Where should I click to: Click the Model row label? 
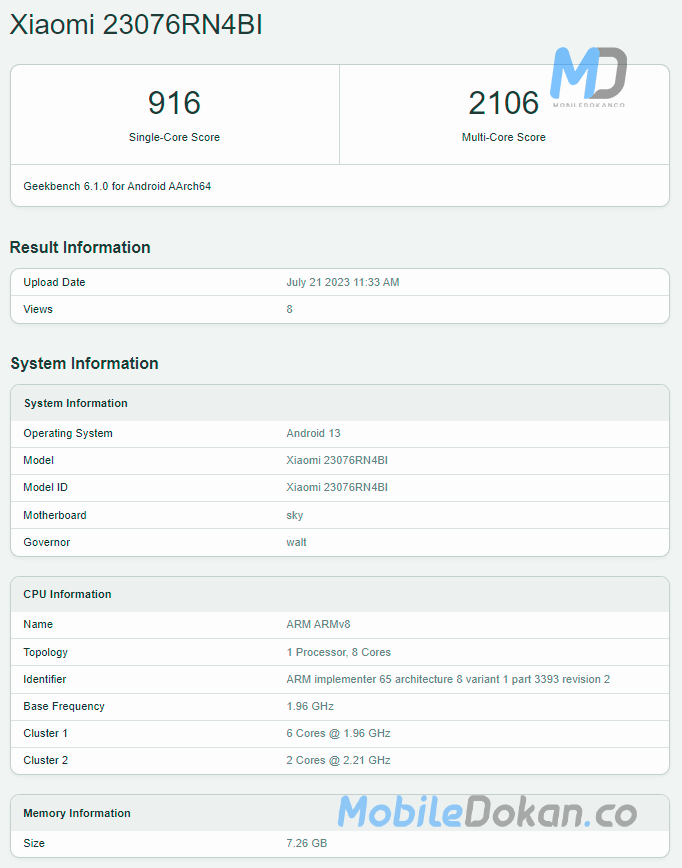38,461
